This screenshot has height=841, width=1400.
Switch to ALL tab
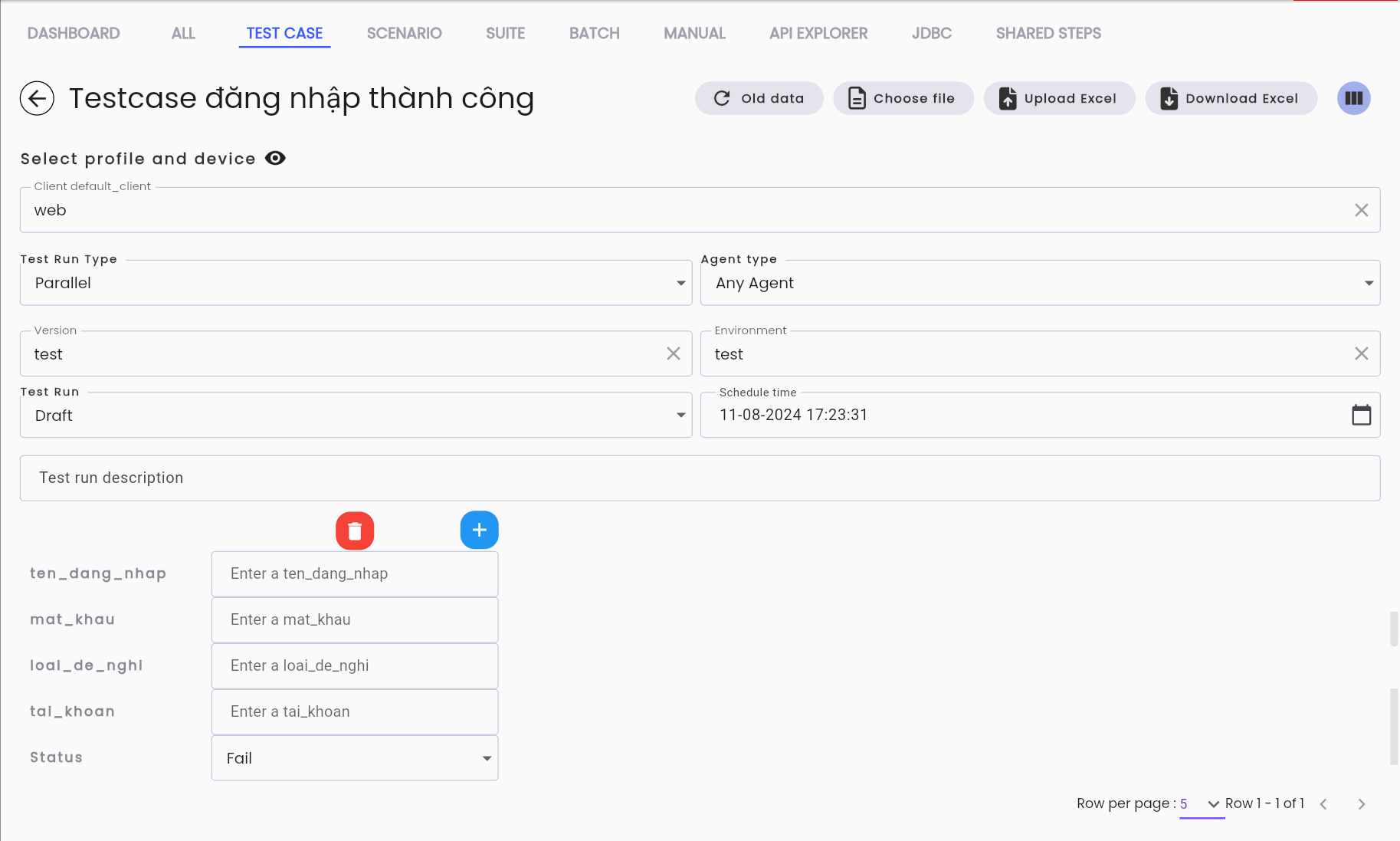click(x=183, y=33)
